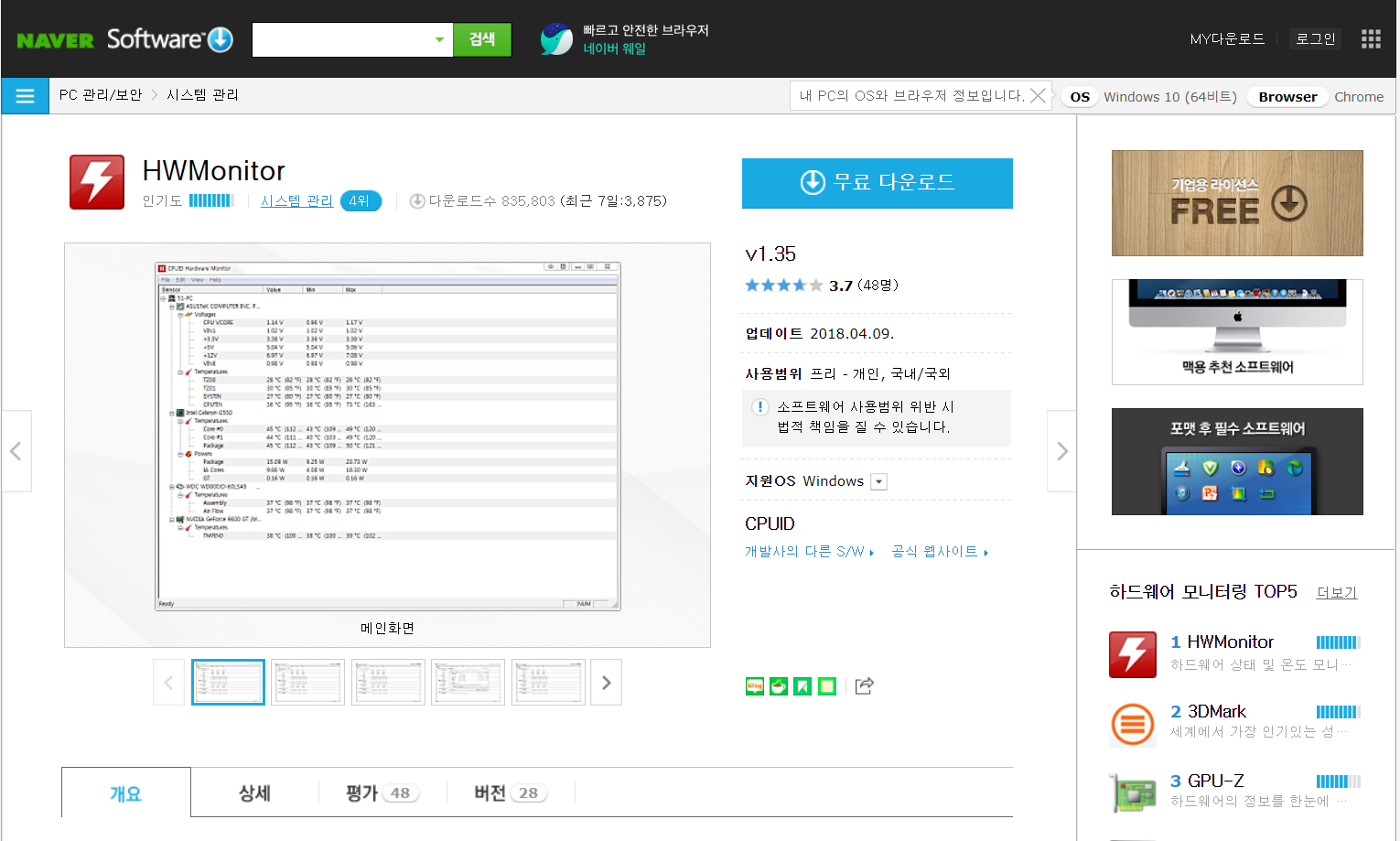The image size is (1400, 841).
Task: Switch to the 평가 48 tab
Action: click(382, 792)
